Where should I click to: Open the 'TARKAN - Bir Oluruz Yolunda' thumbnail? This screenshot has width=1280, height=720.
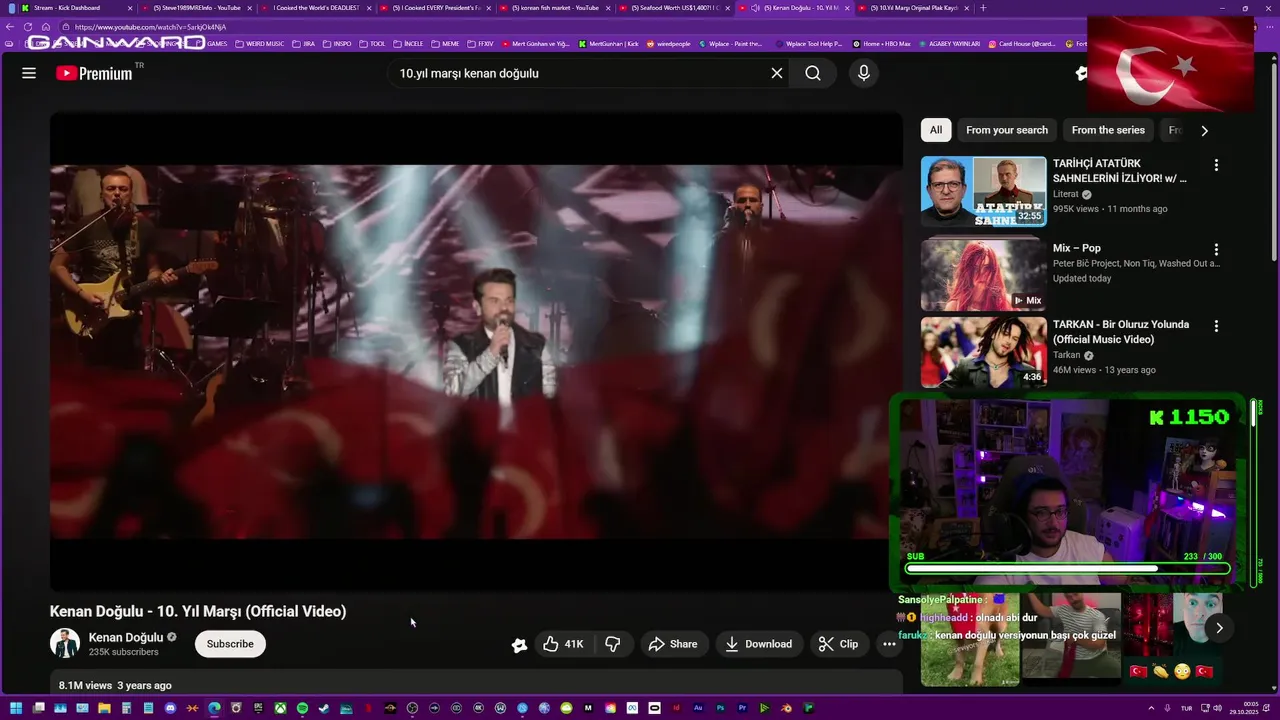[983, 352]
